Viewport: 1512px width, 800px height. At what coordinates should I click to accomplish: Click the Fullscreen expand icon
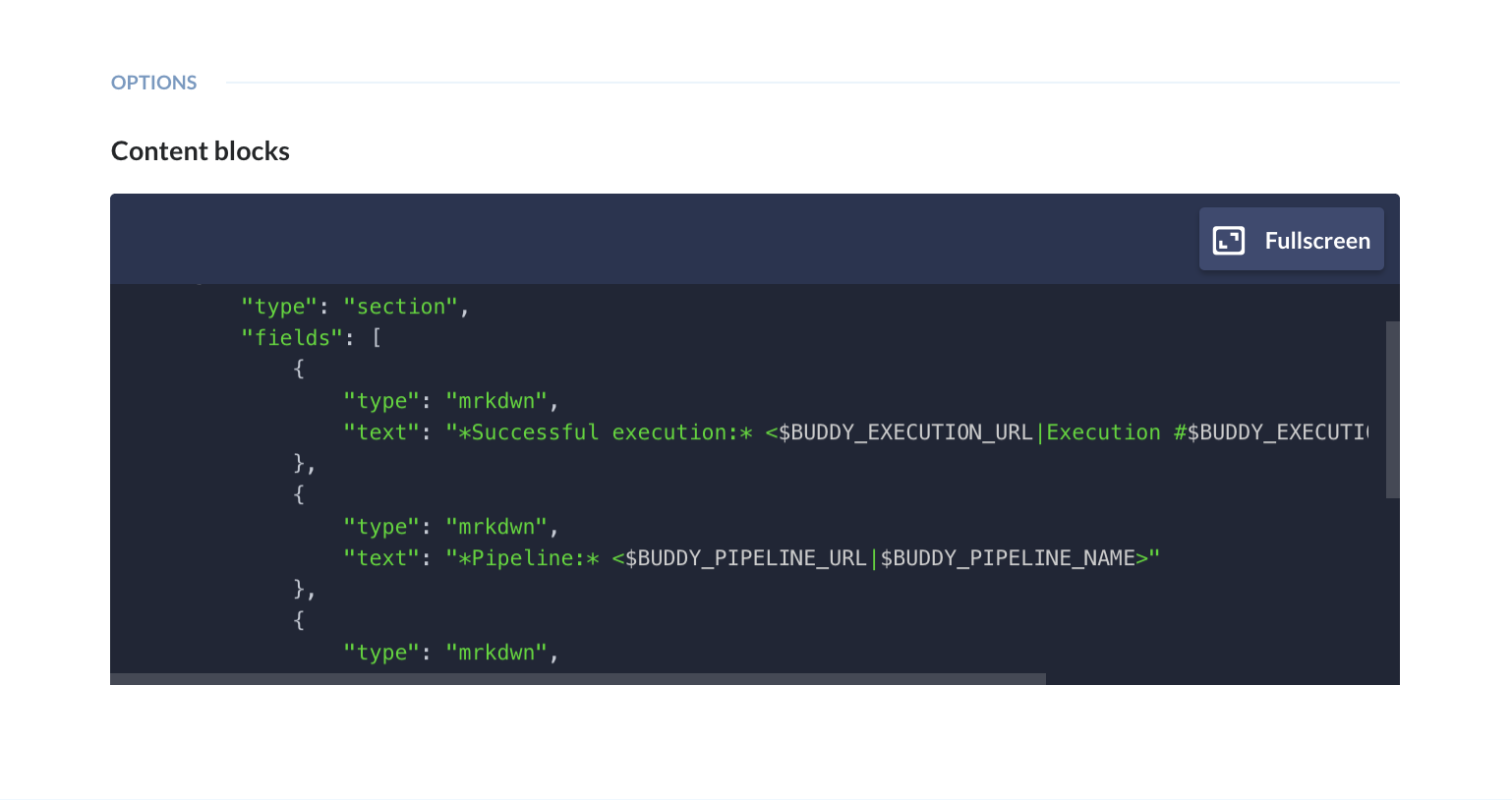click(x=1229, y=241)
